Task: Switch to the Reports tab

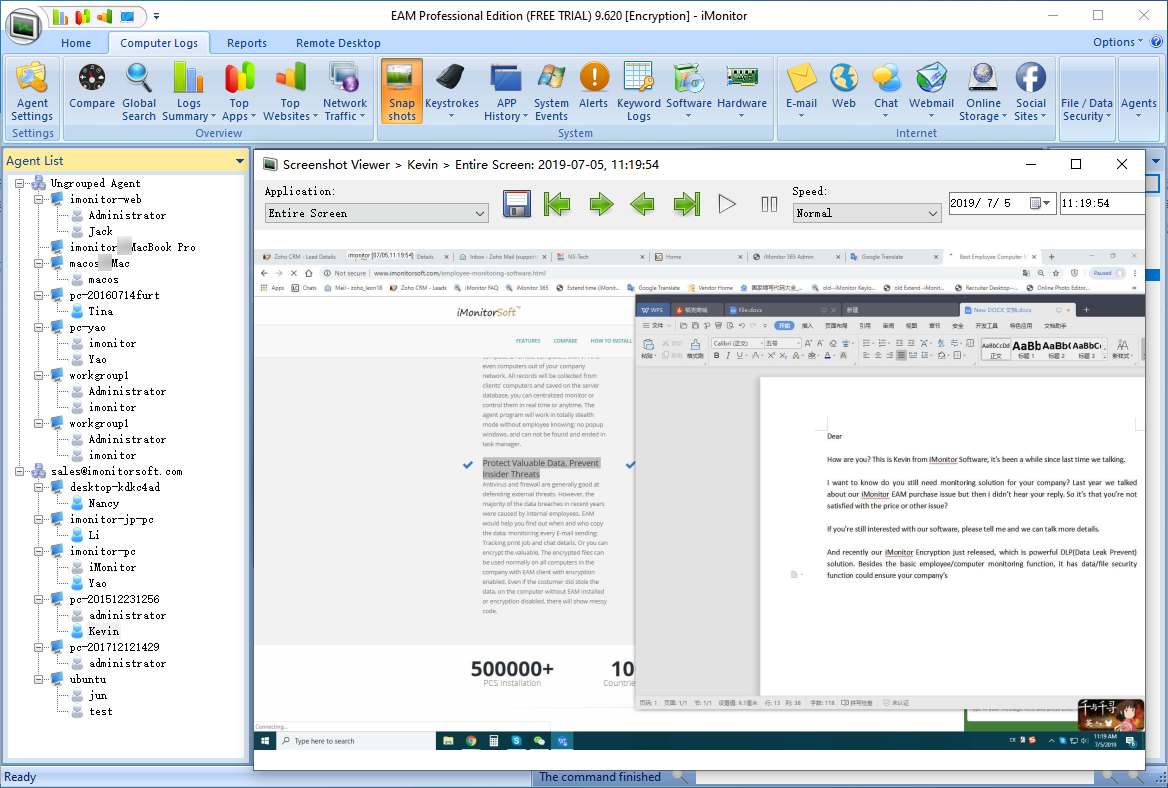Action: 247,43
